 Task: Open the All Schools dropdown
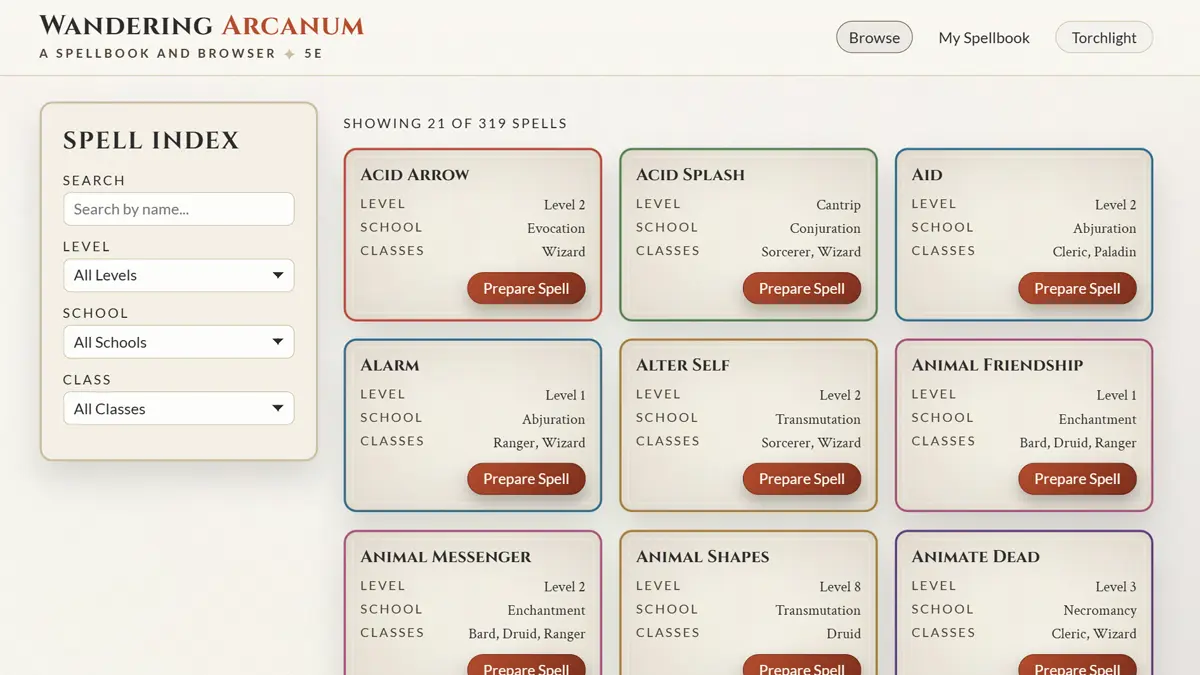[178, 341]
